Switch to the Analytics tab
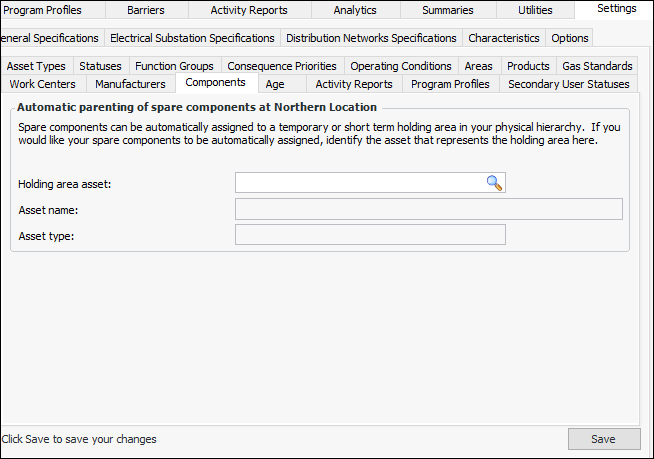Viewport: 654px width, 459px height. click(x=354, y=10)
